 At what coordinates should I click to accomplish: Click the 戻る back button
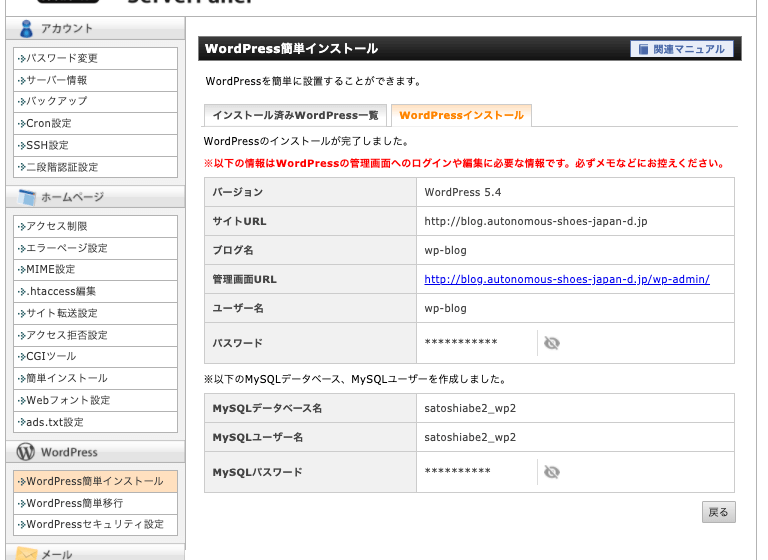coord(718,512)
